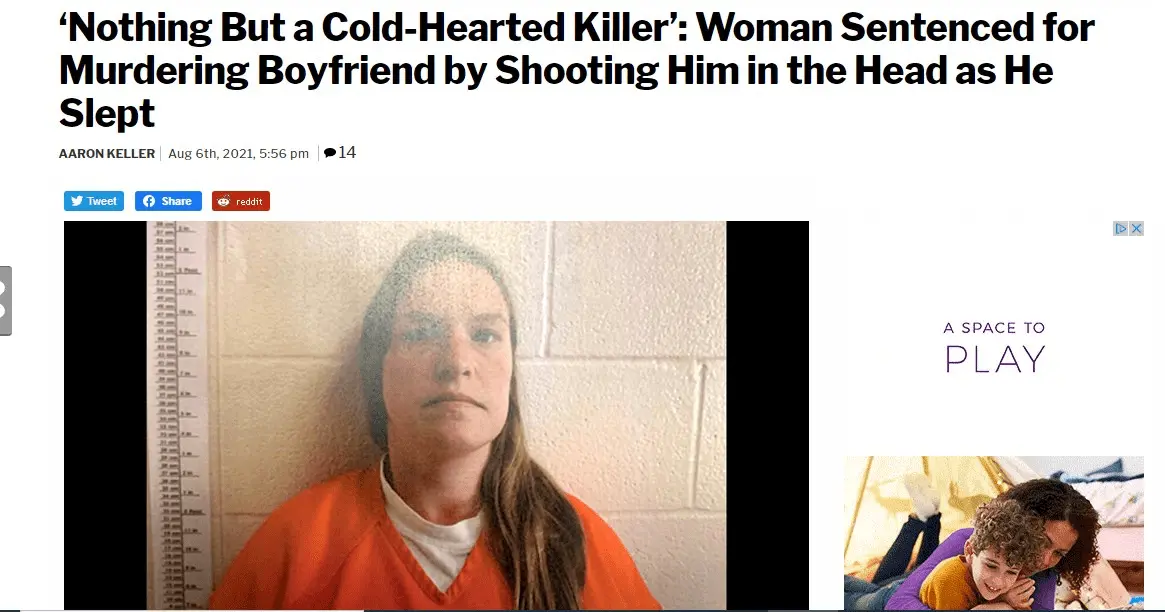This screenshot has height=612, width=1165.
Task: Click the AdChoices triangle icon on the ad
Action: (x=1120, y=229)
